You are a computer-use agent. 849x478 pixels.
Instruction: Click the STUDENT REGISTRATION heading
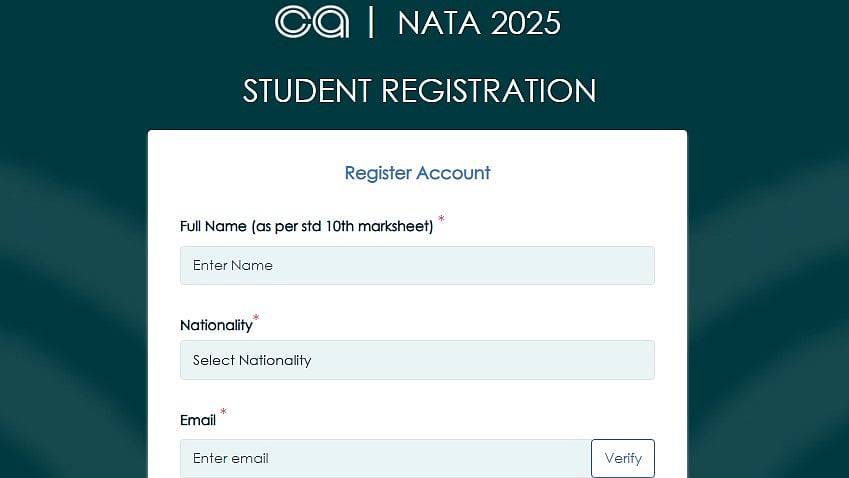point(419,91)
